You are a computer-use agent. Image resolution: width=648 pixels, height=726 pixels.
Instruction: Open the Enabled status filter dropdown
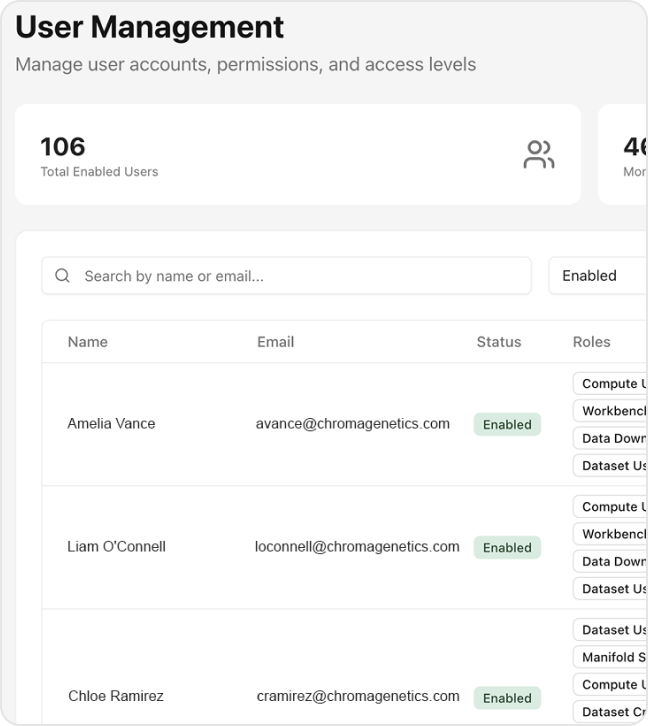pyautogui.click(x=598, y=275)
